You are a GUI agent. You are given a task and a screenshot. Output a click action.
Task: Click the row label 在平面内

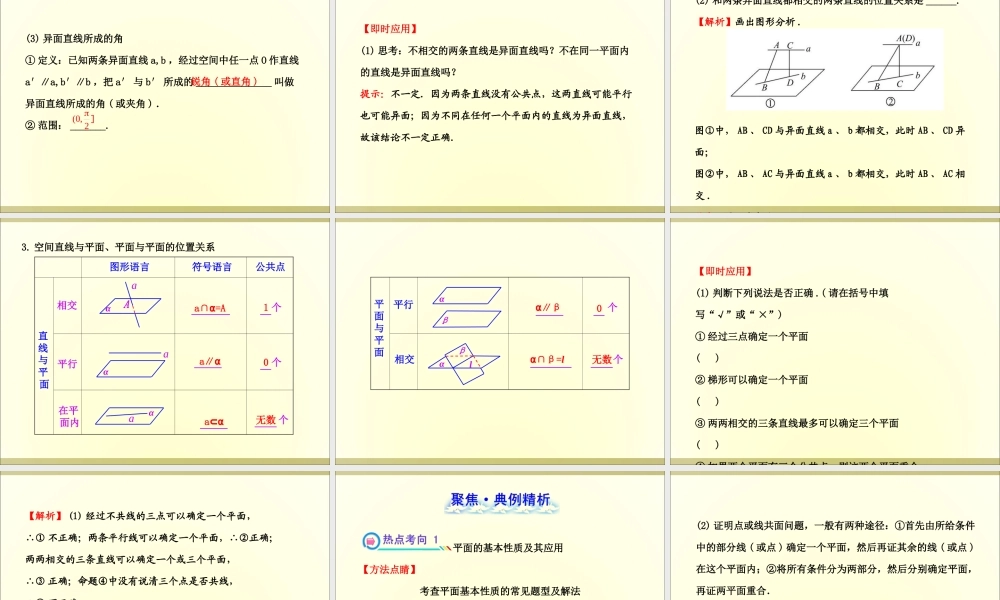click(x=68, y=416)
